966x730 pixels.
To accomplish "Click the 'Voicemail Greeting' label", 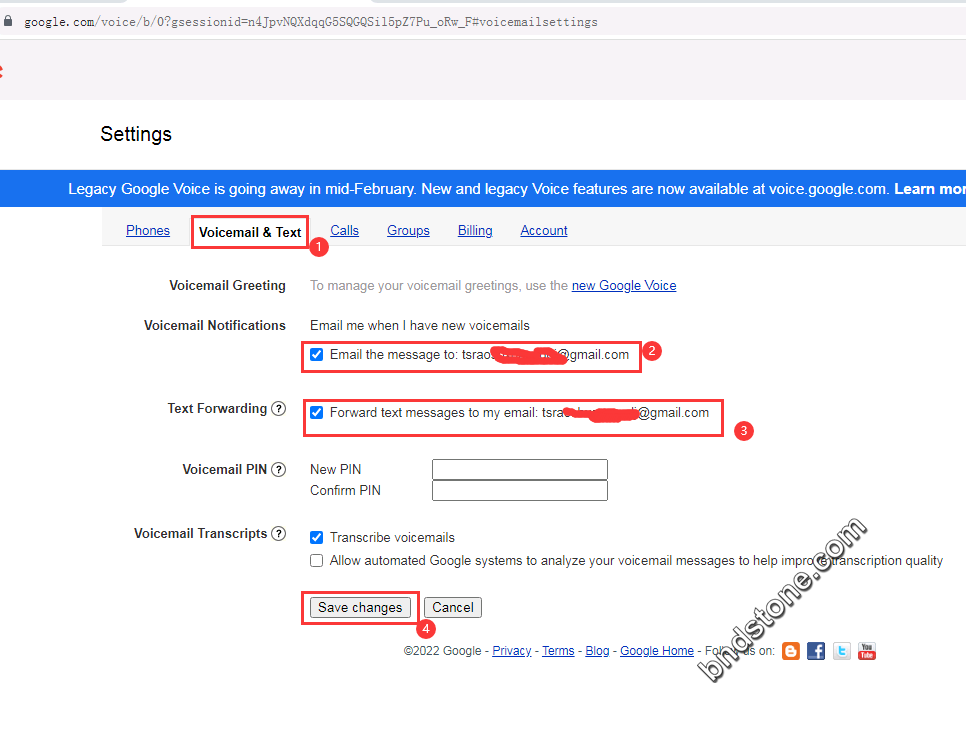I will (227, 285).
